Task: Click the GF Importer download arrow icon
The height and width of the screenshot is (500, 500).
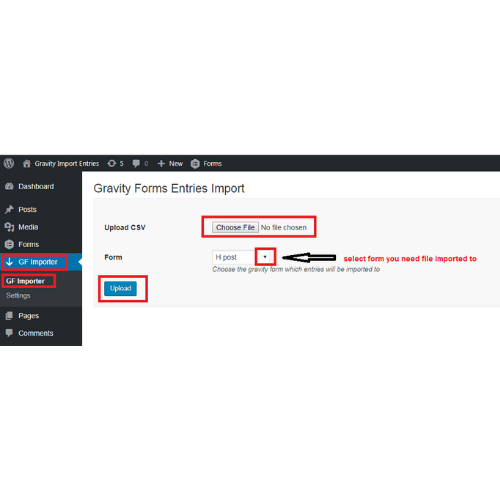Action: click(9, 262)
